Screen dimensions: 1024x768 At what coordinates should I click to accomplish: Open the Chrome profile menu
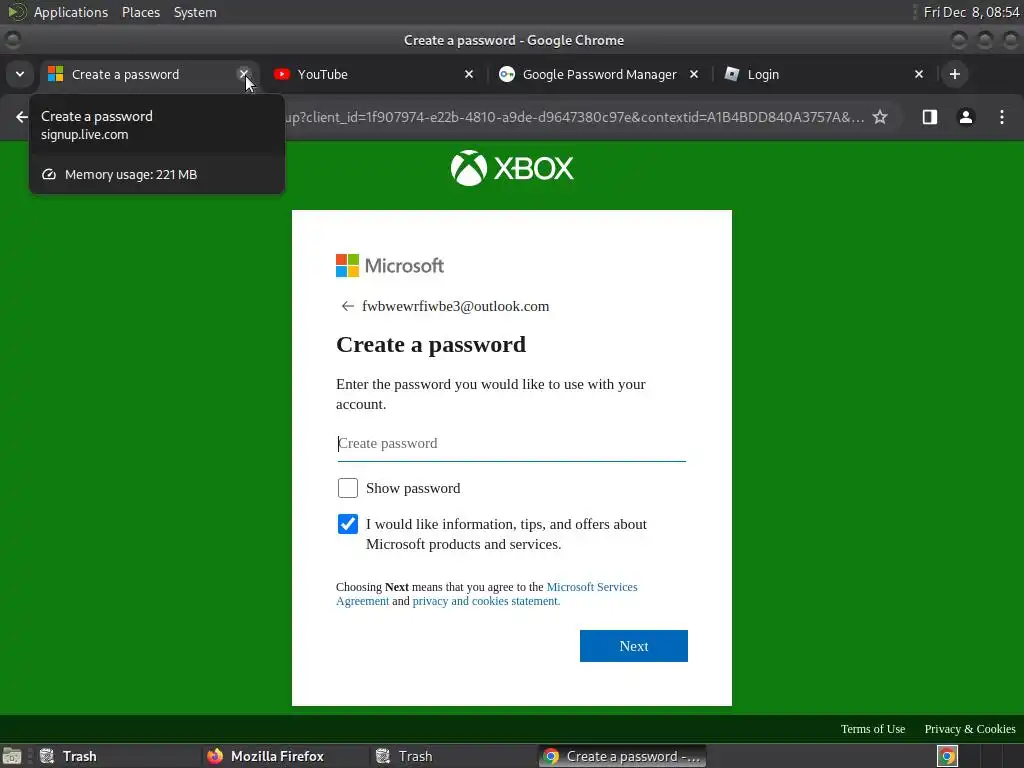[966, 117]
